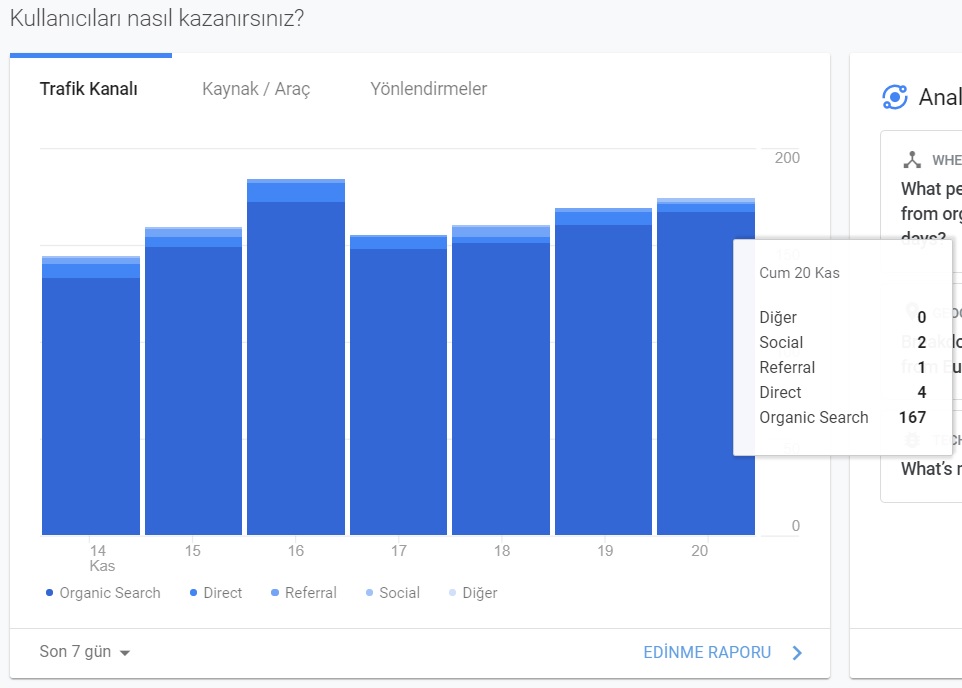This screenshot has width=962, height=688.
Task: Open the Son 7 gün date range dropdown
Action: click(x=85, y=652)
